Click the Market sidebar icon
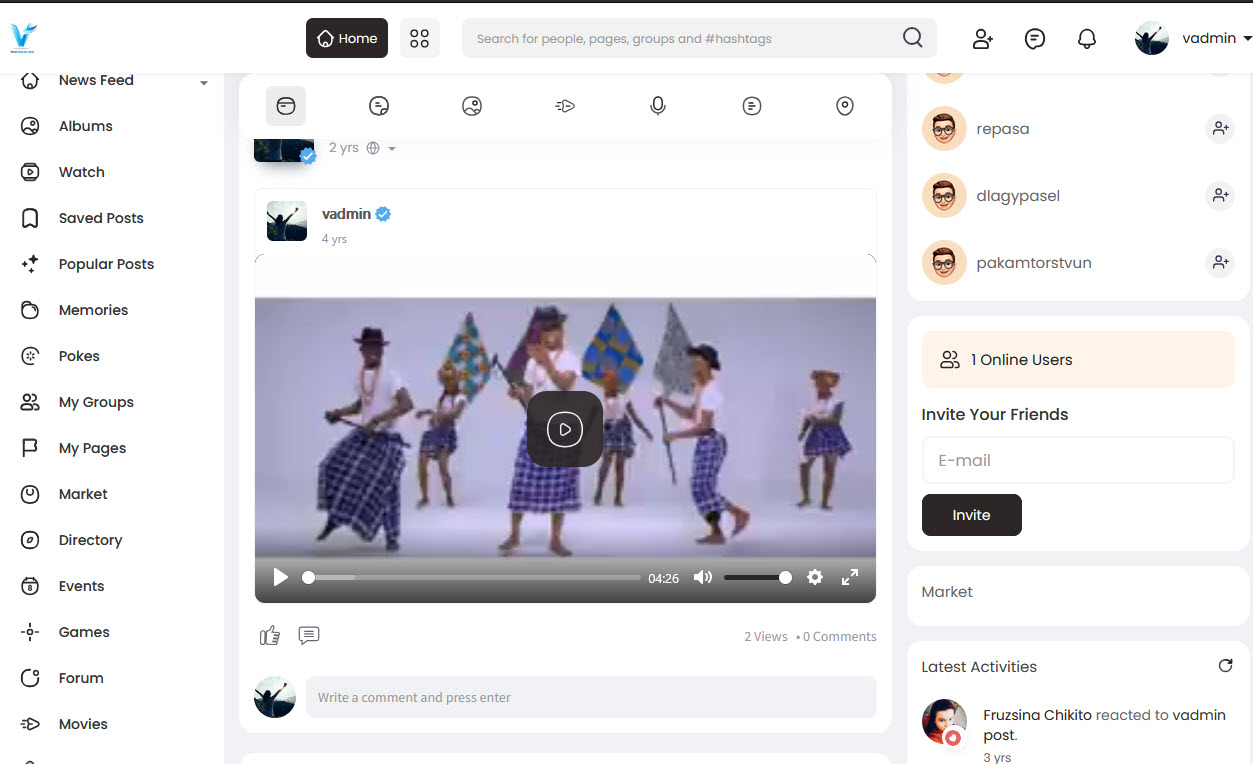This screenshot has width=1253, height=764. pyautogui.click(x=30, y=494)
